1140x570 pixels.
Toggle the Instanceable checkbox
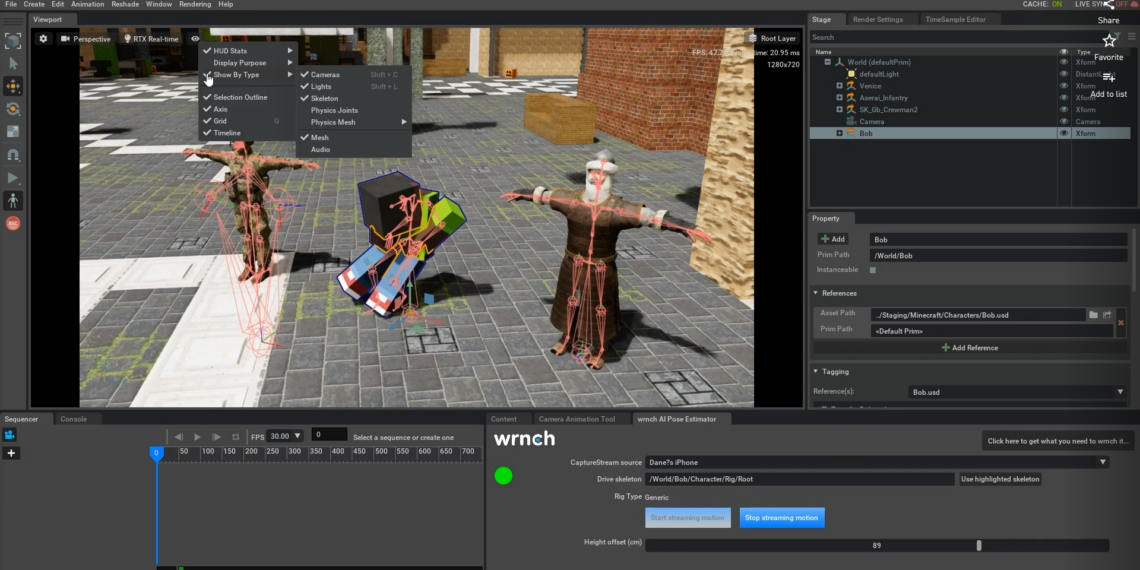pos(873,270)
